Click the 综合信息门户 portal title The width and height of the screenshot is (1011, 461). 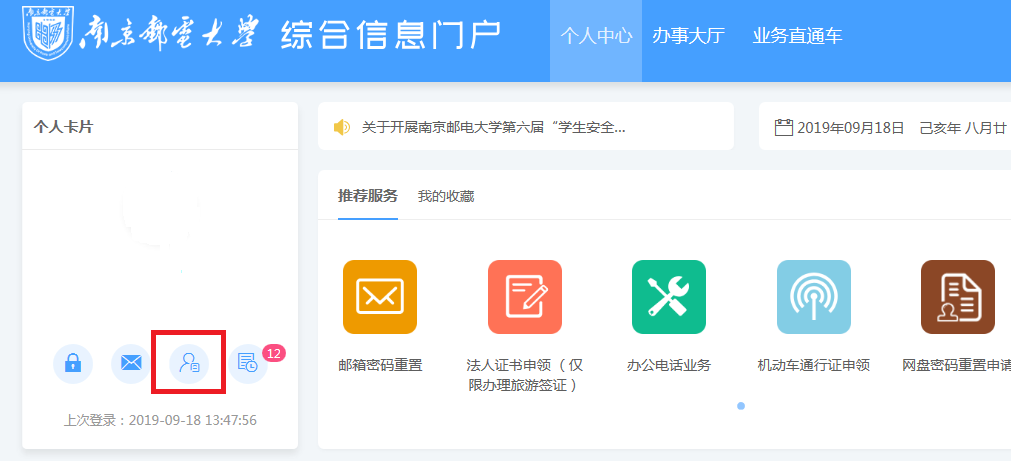pyautogui.click(x=391, y=35)
